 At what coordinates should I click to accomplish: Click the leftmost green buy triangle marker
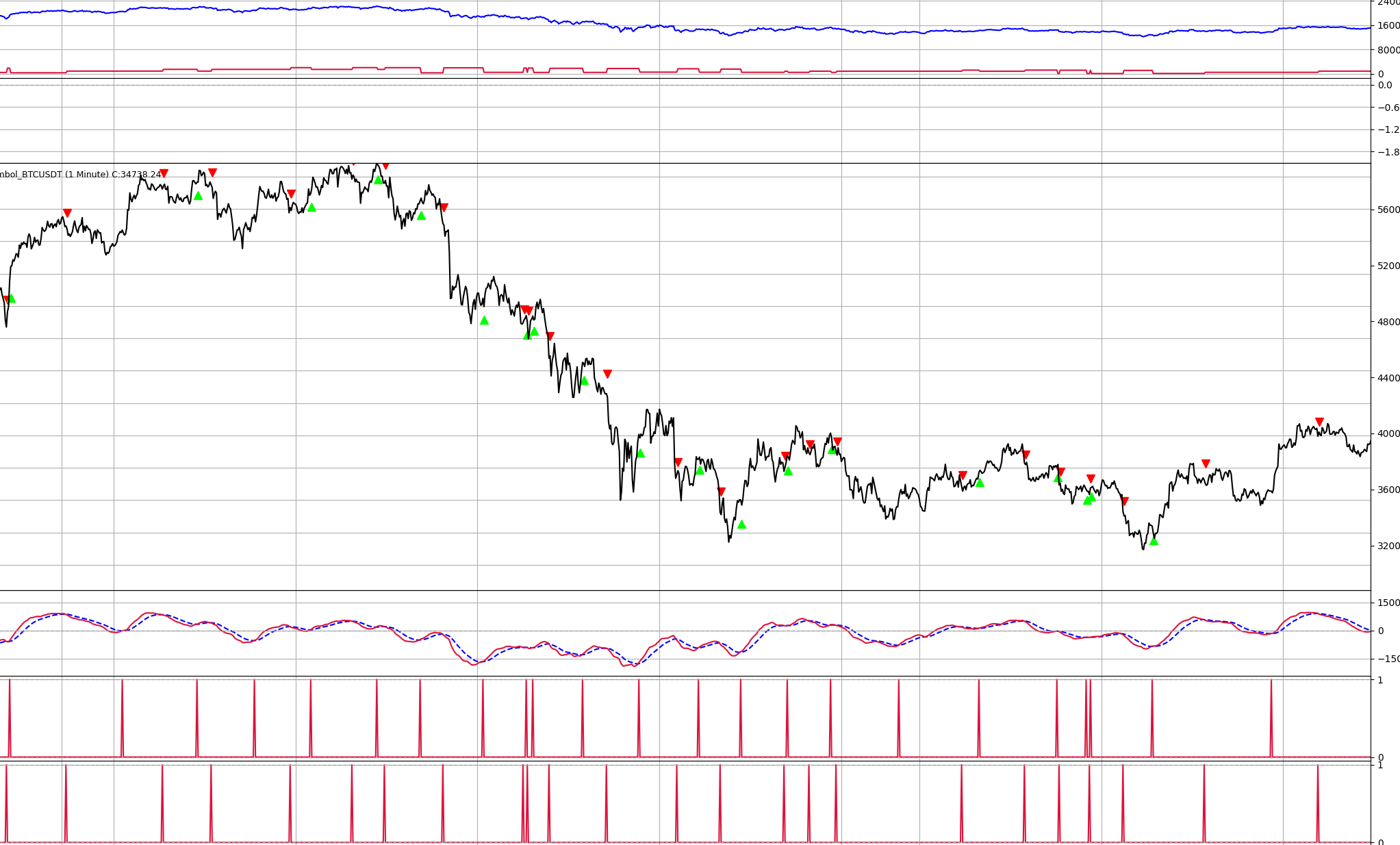click(11, 298)
